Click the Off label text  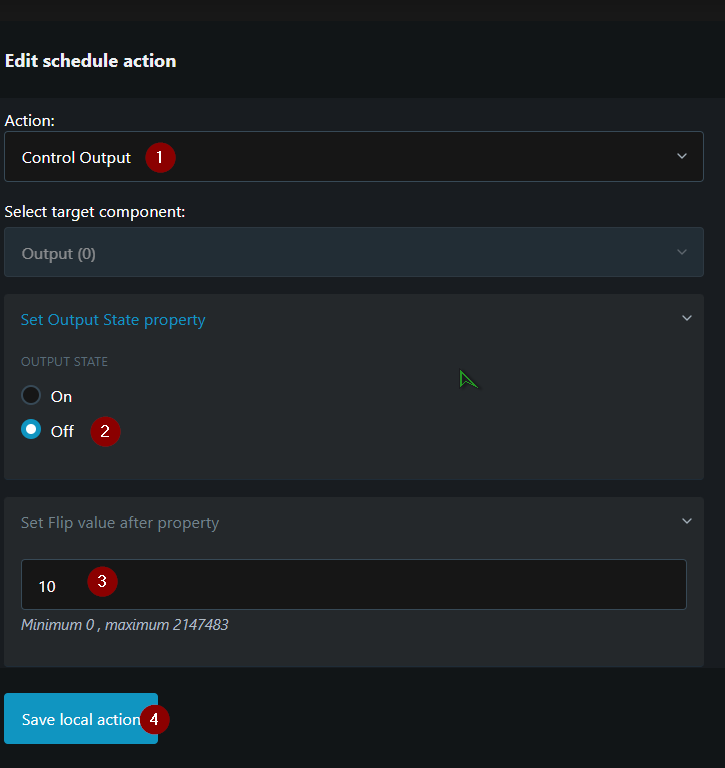click(x=62, y=432)
